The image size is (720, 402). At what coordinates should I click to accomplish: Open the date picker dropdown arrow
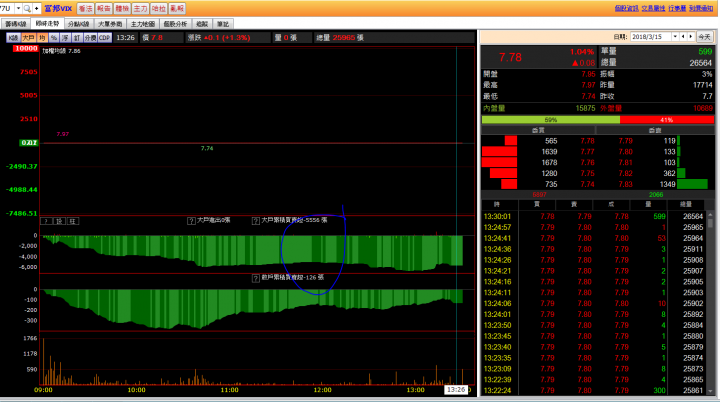coord(675,37)
